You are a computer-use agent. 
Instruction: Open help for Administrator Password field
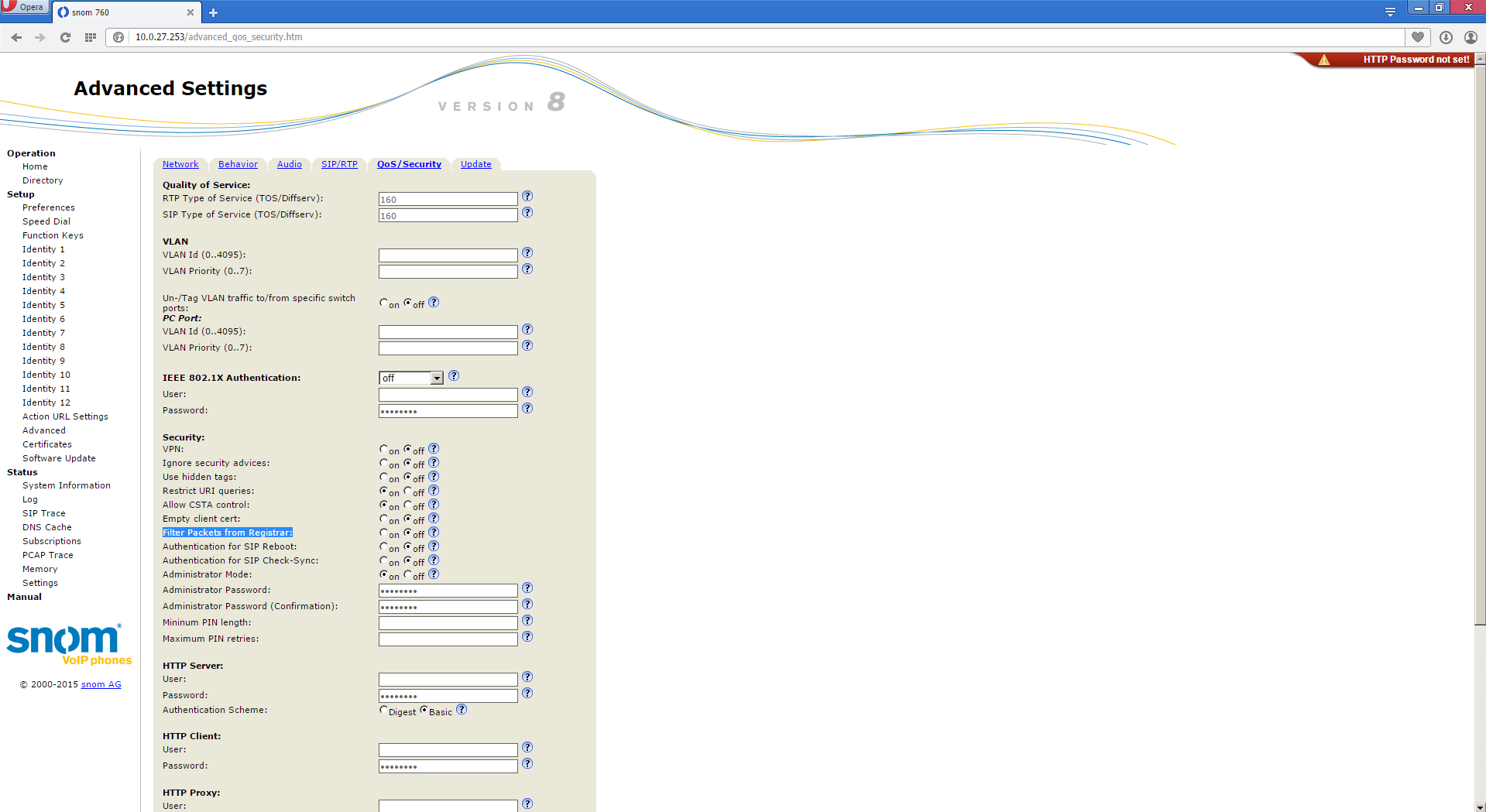click(527, 588)
